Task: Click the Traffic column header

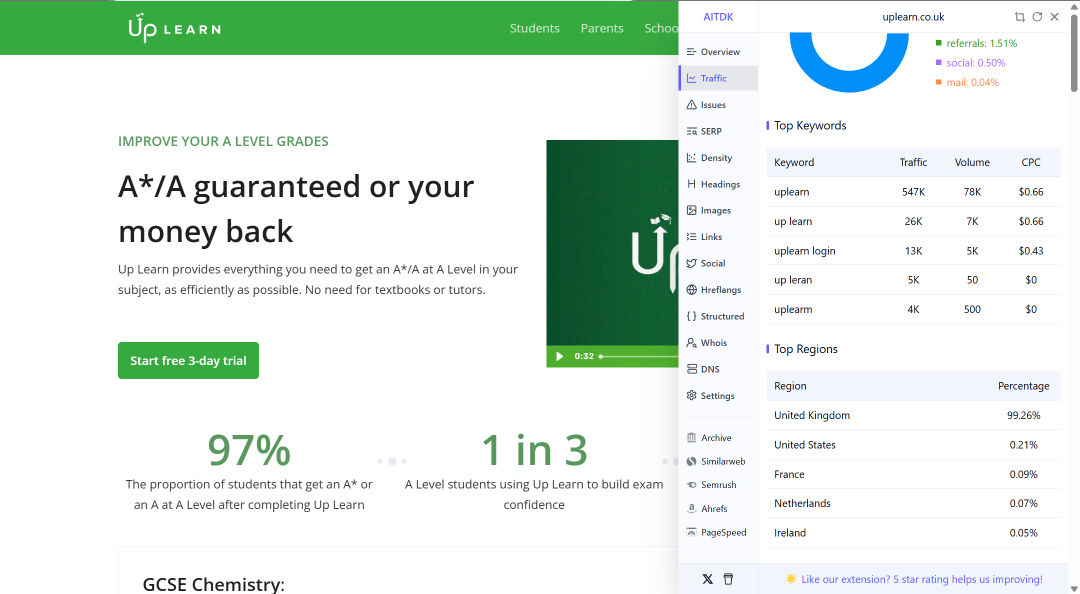Action: click(x=913, y=163)
